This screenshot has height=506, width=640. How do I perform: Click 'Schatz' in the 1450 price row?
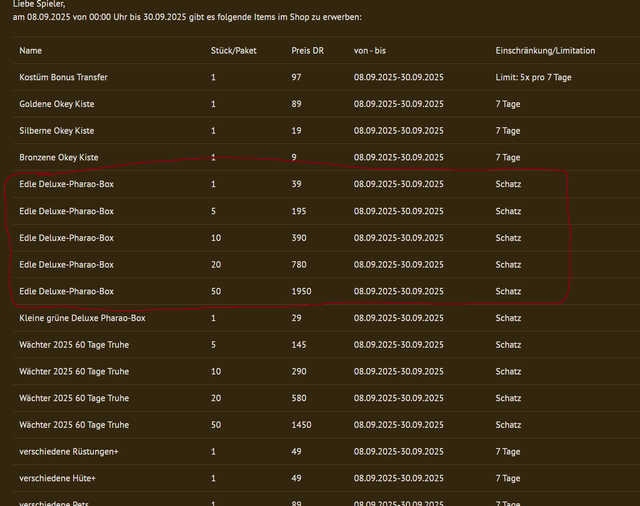coord(508,425)
